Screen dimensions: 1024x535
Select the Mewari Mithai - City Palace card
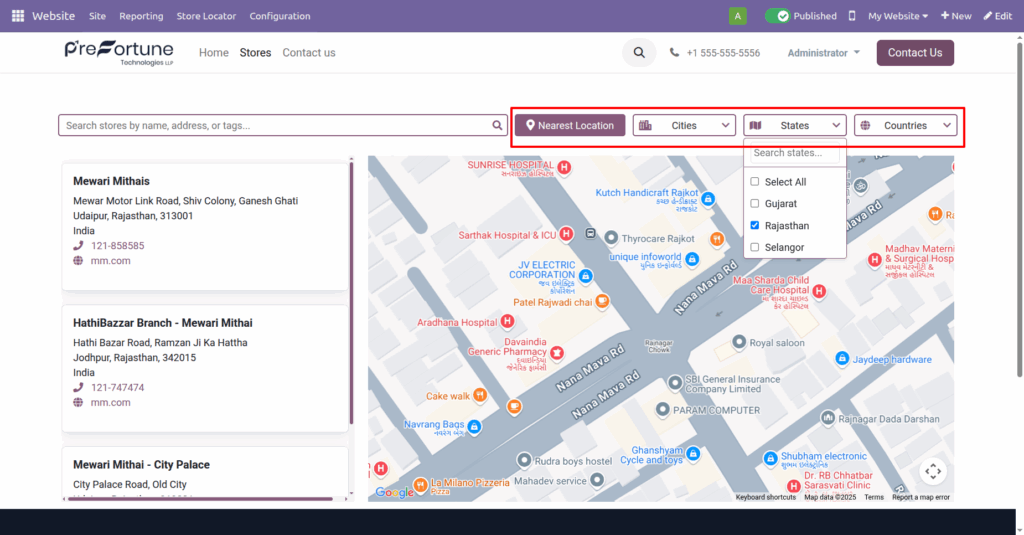coord(205,474)
